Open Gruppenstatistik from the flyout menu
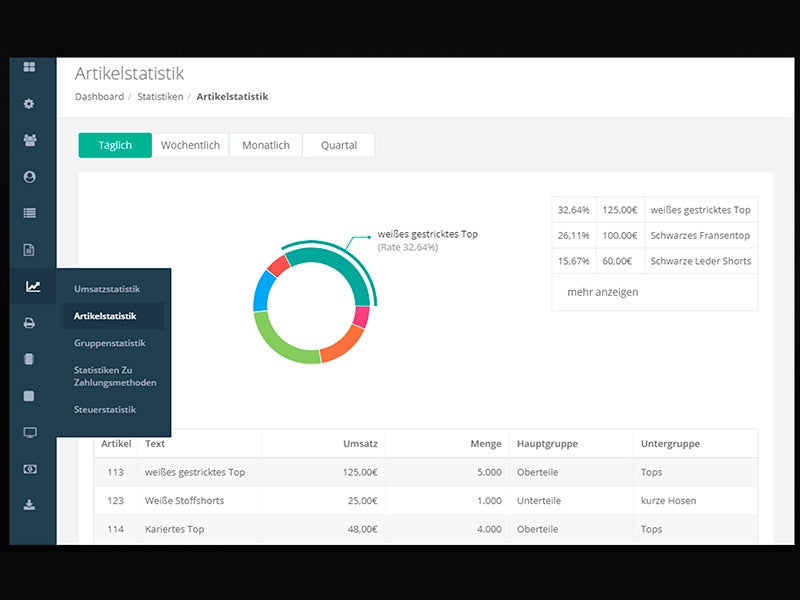Viewport: 800px width, 600px height. 110,343
